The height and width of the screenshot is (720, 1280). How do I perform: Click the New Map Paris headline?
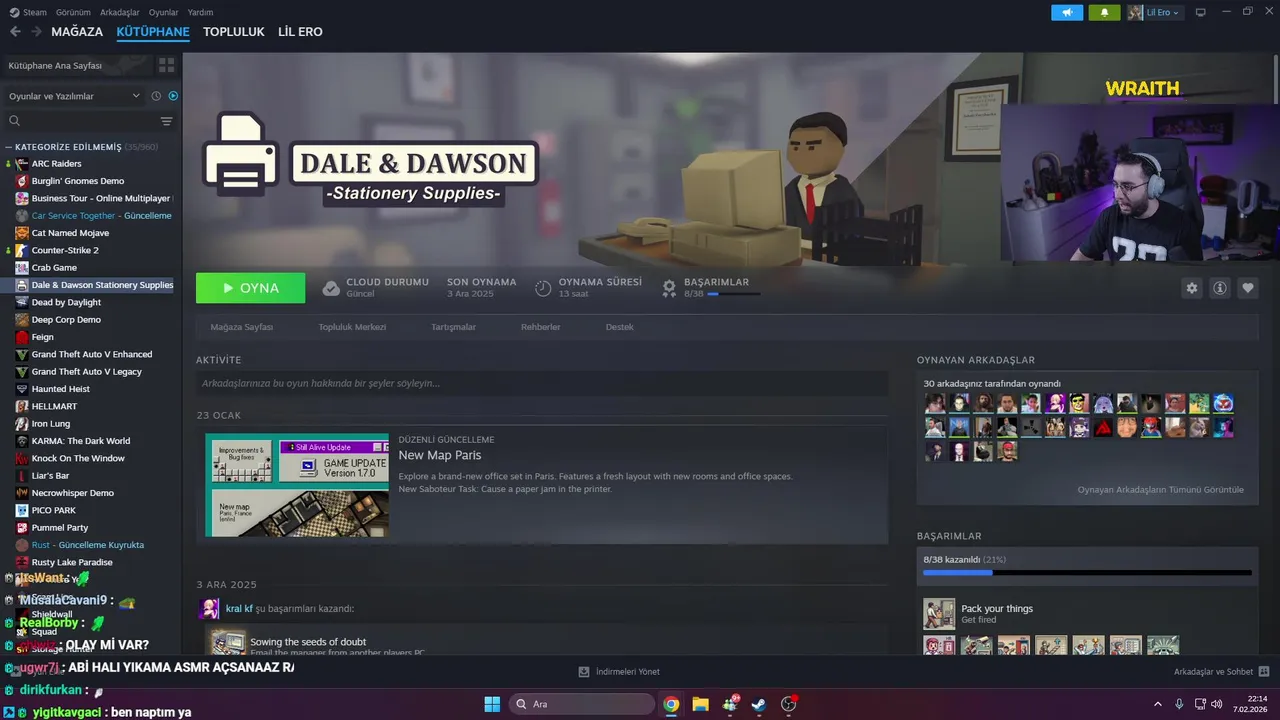pyautogui.click(x=440, y=456)
